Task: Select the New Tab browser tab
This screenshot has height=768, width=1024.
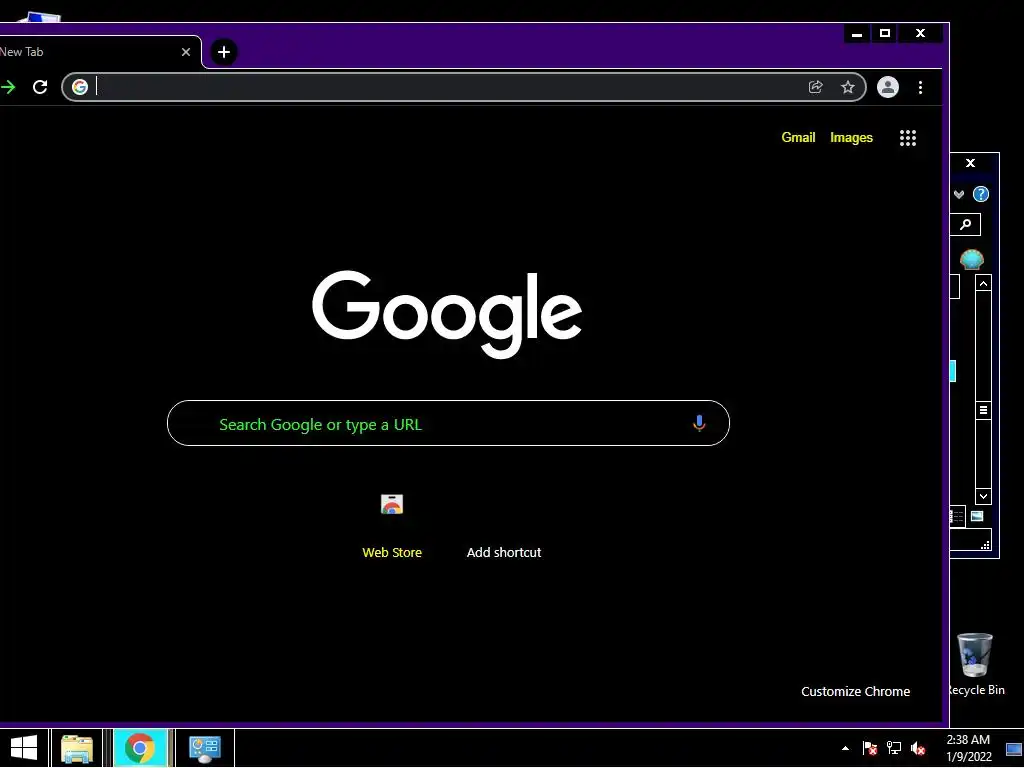Action: [98, 52]
